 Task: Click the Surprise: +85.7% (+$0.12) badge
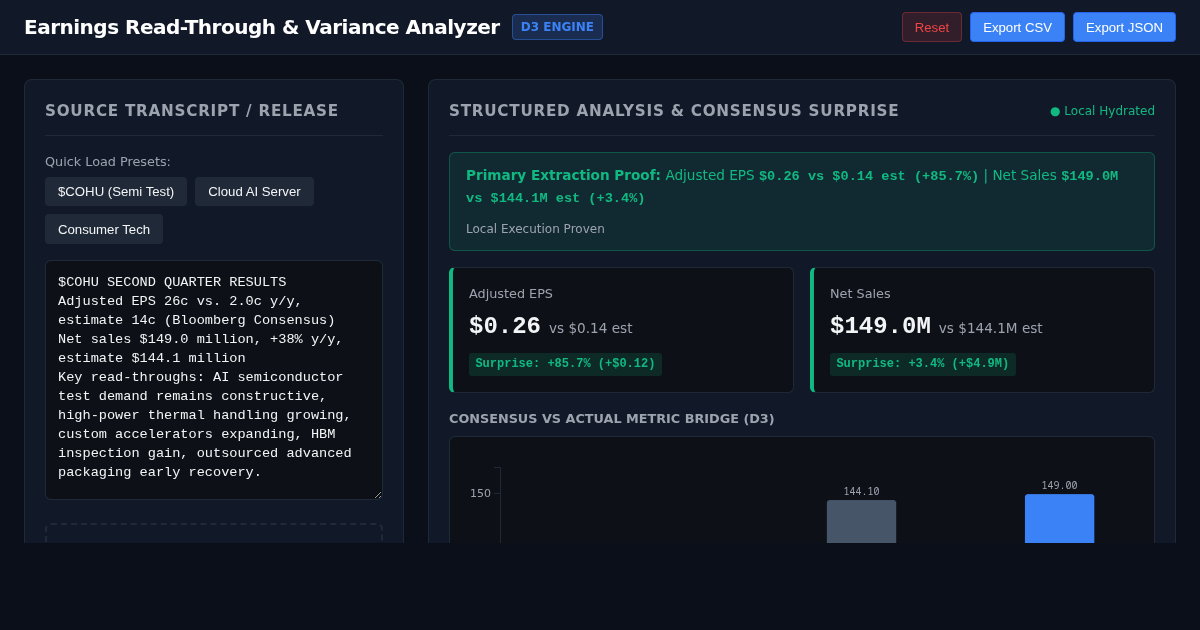pyautogui.click(x=565, y=364)
